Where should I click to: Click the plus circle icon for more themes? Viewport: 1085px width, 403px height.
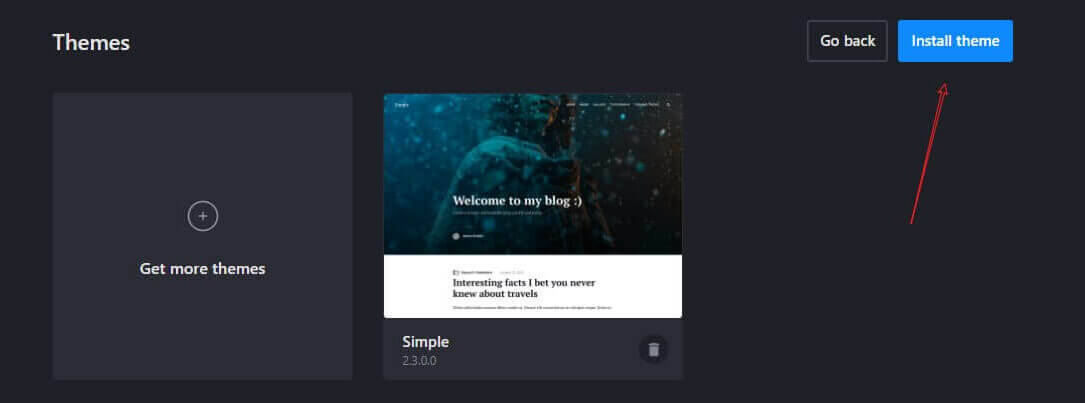click(203, 216)
